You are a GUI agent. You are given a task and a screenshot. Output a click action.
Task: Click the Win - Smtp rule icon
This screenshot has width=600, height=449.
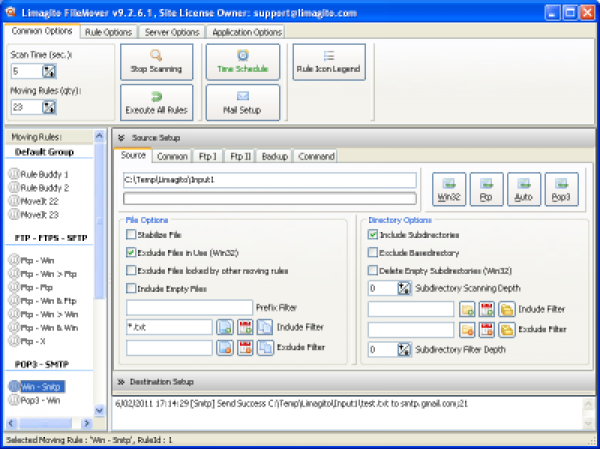[14, 387]
